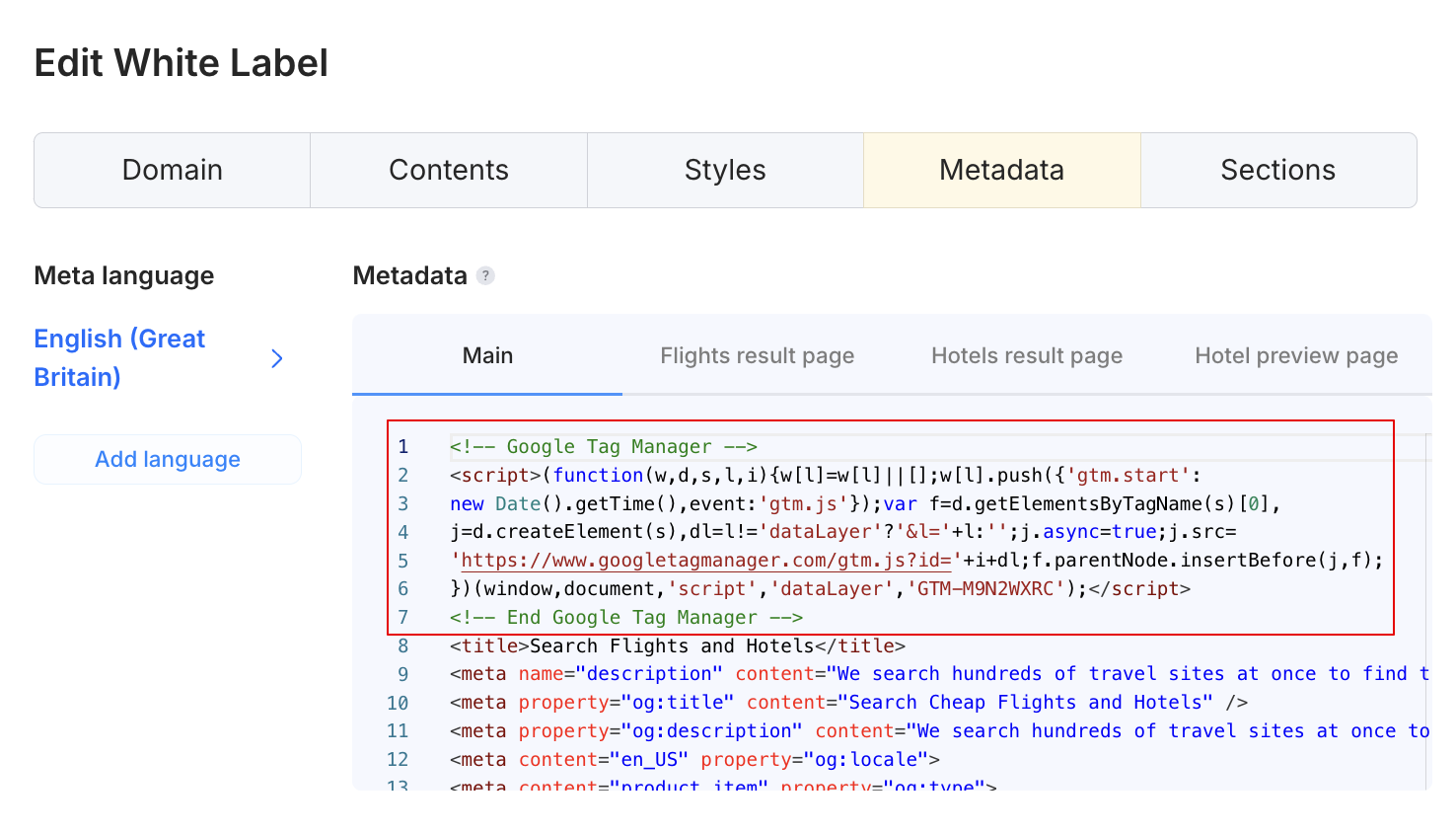This screenshot has width=1456, height=833.
Task: Select the Metadata tab
Action: (1002, 170)
